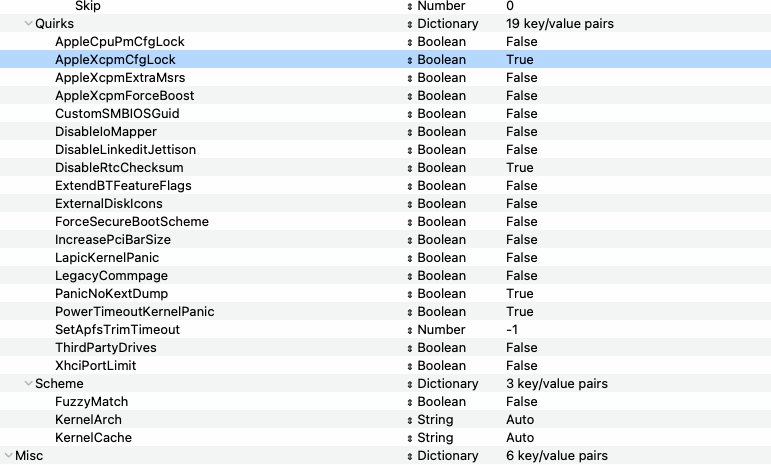This screenshot has width=771, height=465.
Task: Click the 0 value of Skip
Action: point(510,6)
